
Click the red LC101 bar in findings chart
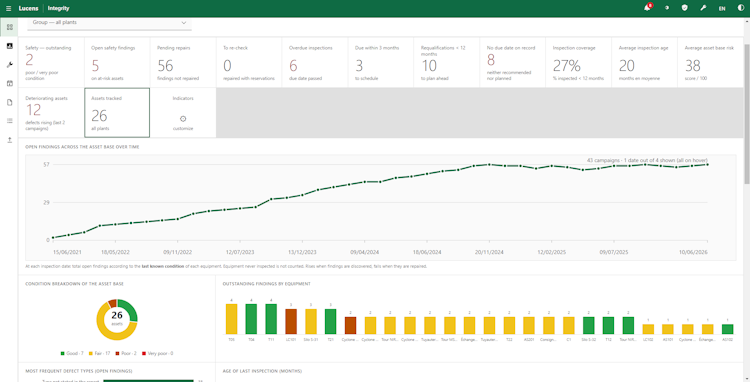click(291, 321)
